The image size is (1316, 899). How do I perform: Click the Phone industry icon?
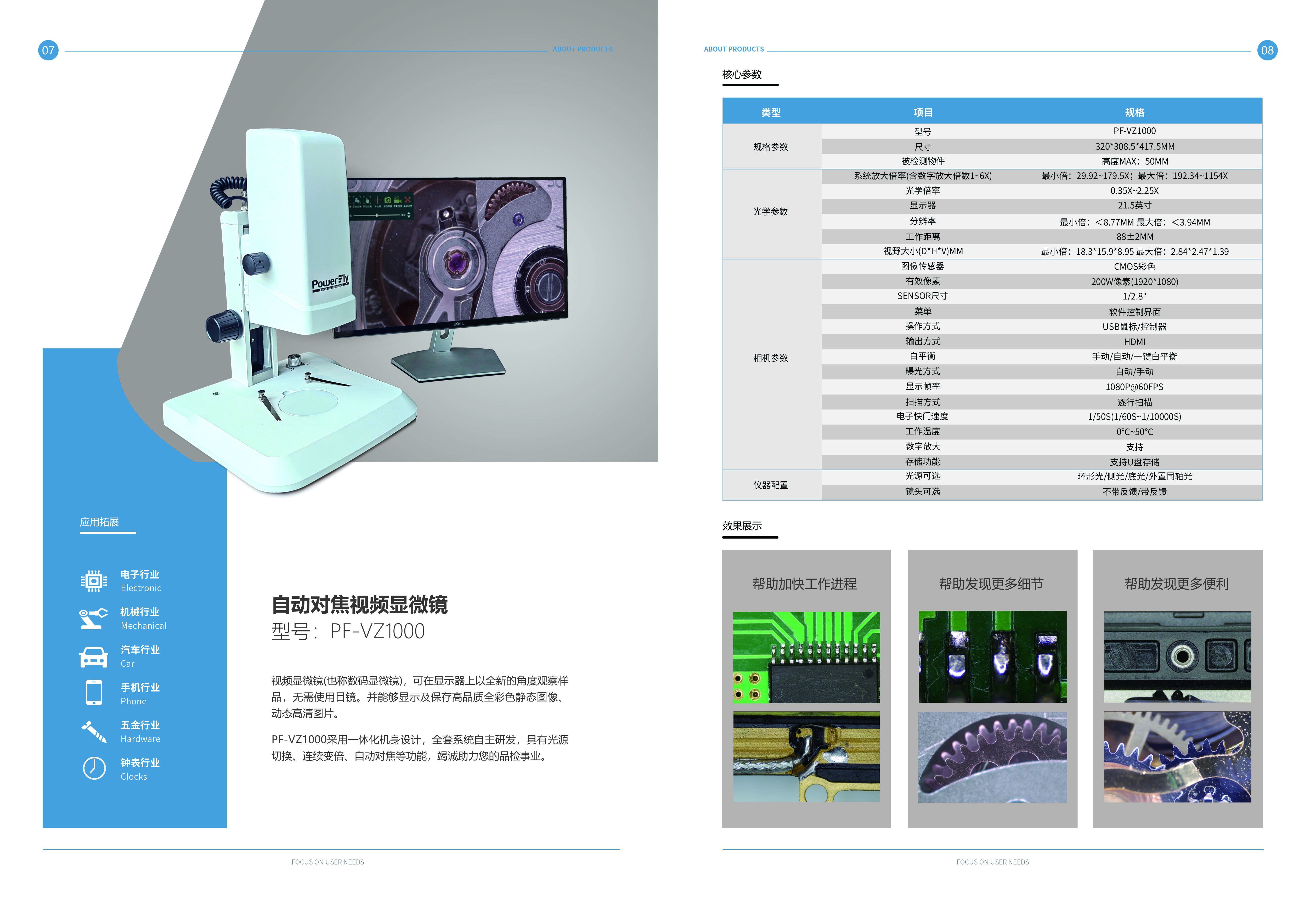click(x=94, y=693)
